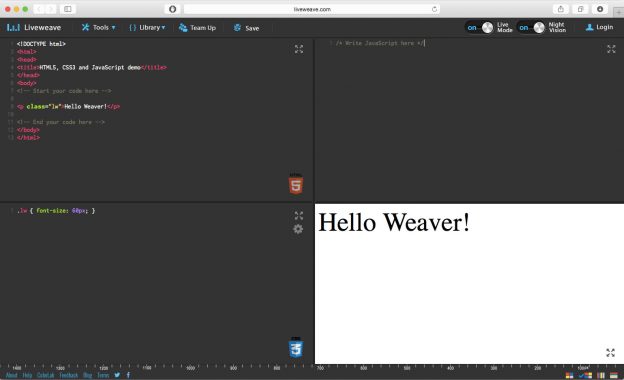Click the Liveweave logo
Image resolution: width=624 pixels, height=380 pixels.
pos(34,27)
